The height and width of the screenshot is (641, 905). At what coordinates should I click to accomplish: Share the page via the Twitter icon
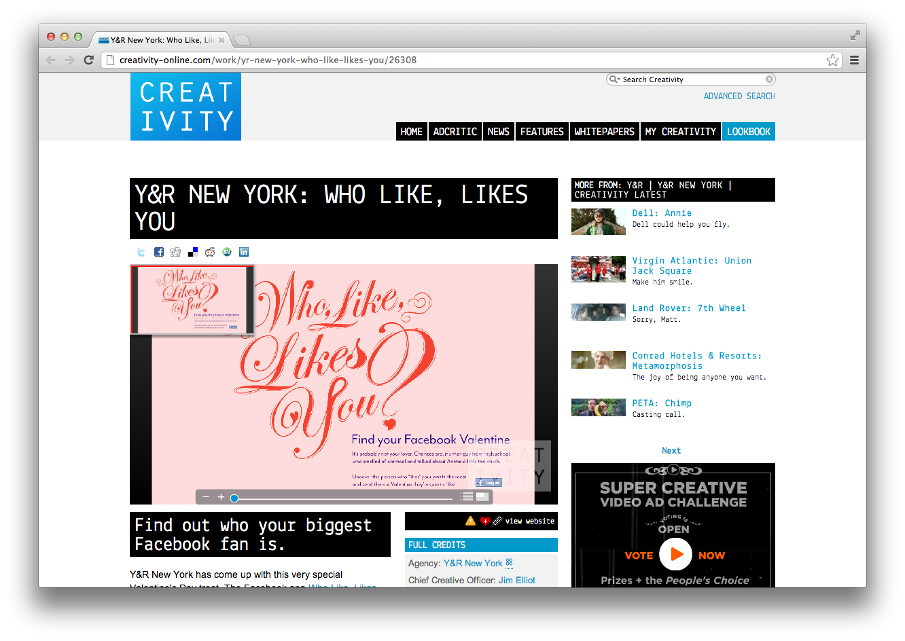141,252
